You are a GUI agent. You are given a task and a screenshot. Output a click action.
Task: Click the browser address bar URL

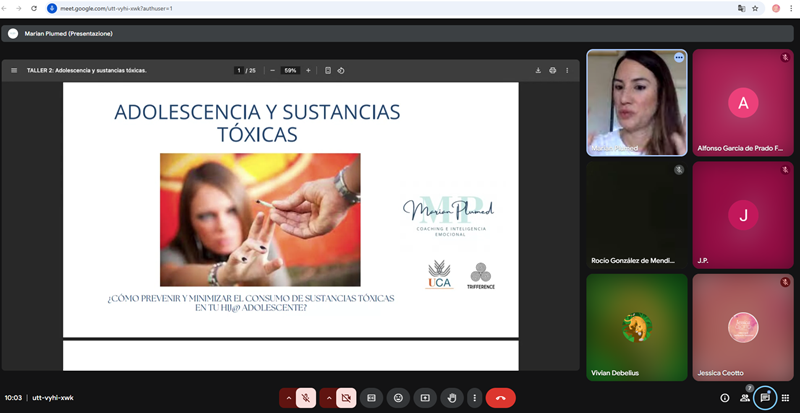click(116, 9)
